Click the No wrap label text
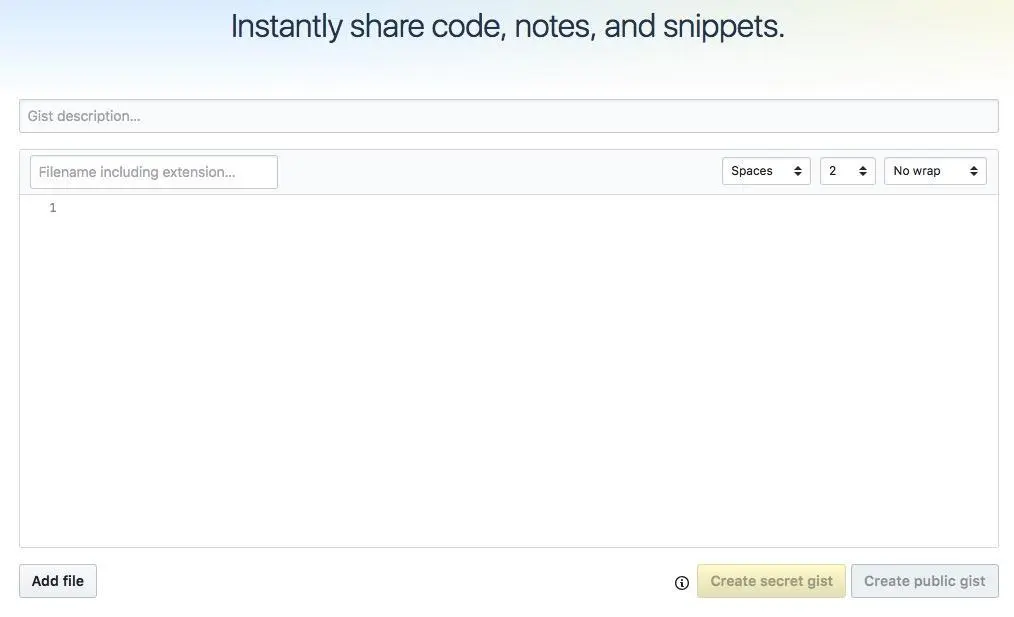Image resolution: width=1014 pixels, height=617 pixels. click(x=917, y=171)
